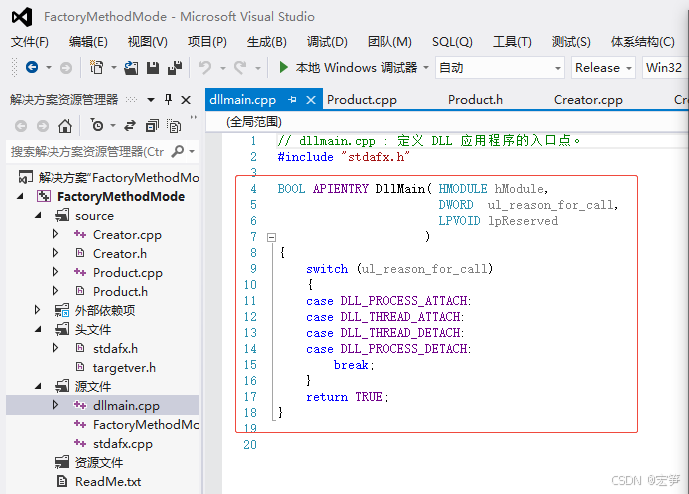The height and width of the screenshot is (494, 689).
Task: Click the Navigate Forward toolbar icon
Action: point(66,68)
